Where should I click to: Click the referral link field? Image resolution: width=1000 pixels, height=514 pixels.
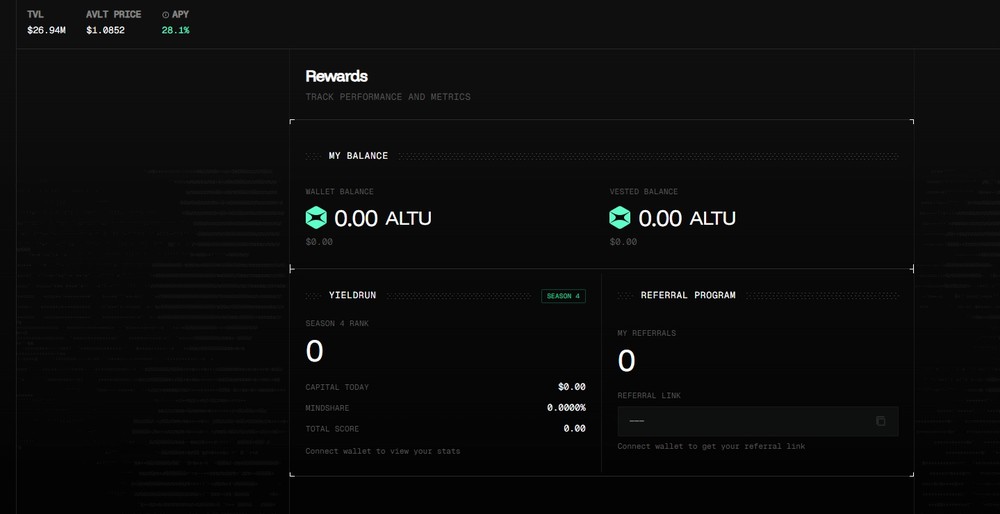tap(758, 421)
